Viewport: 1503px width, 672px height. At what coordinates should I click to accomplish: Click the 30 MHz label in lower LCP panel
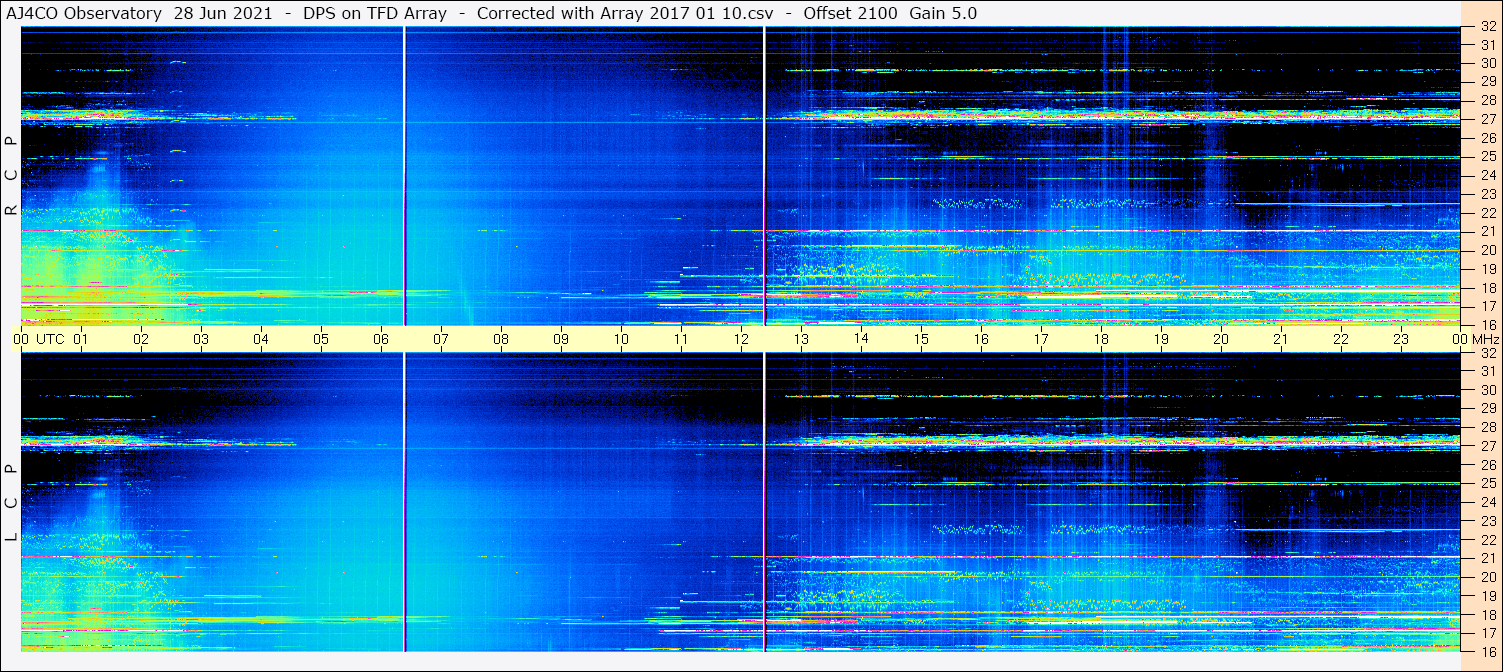(x=1487, y=390)
